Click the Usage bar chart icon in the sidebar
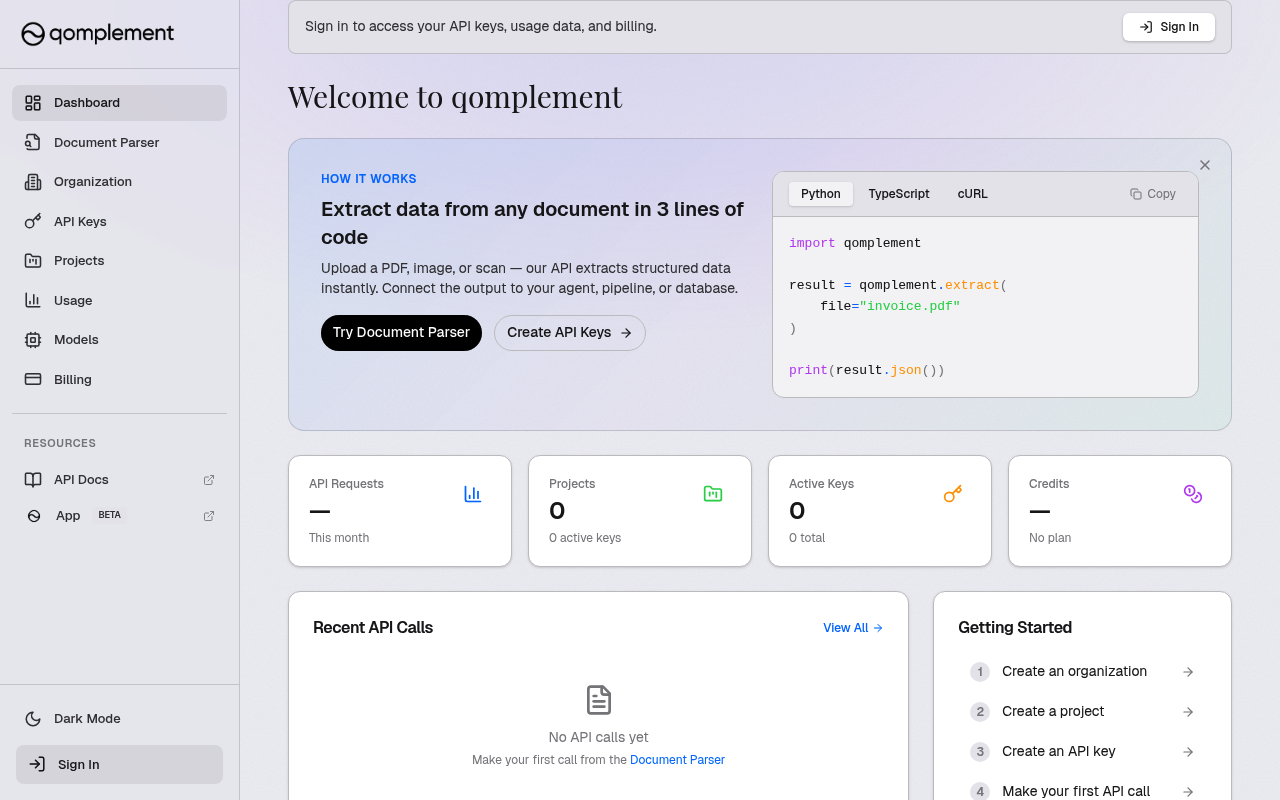 tap(33, 300)
